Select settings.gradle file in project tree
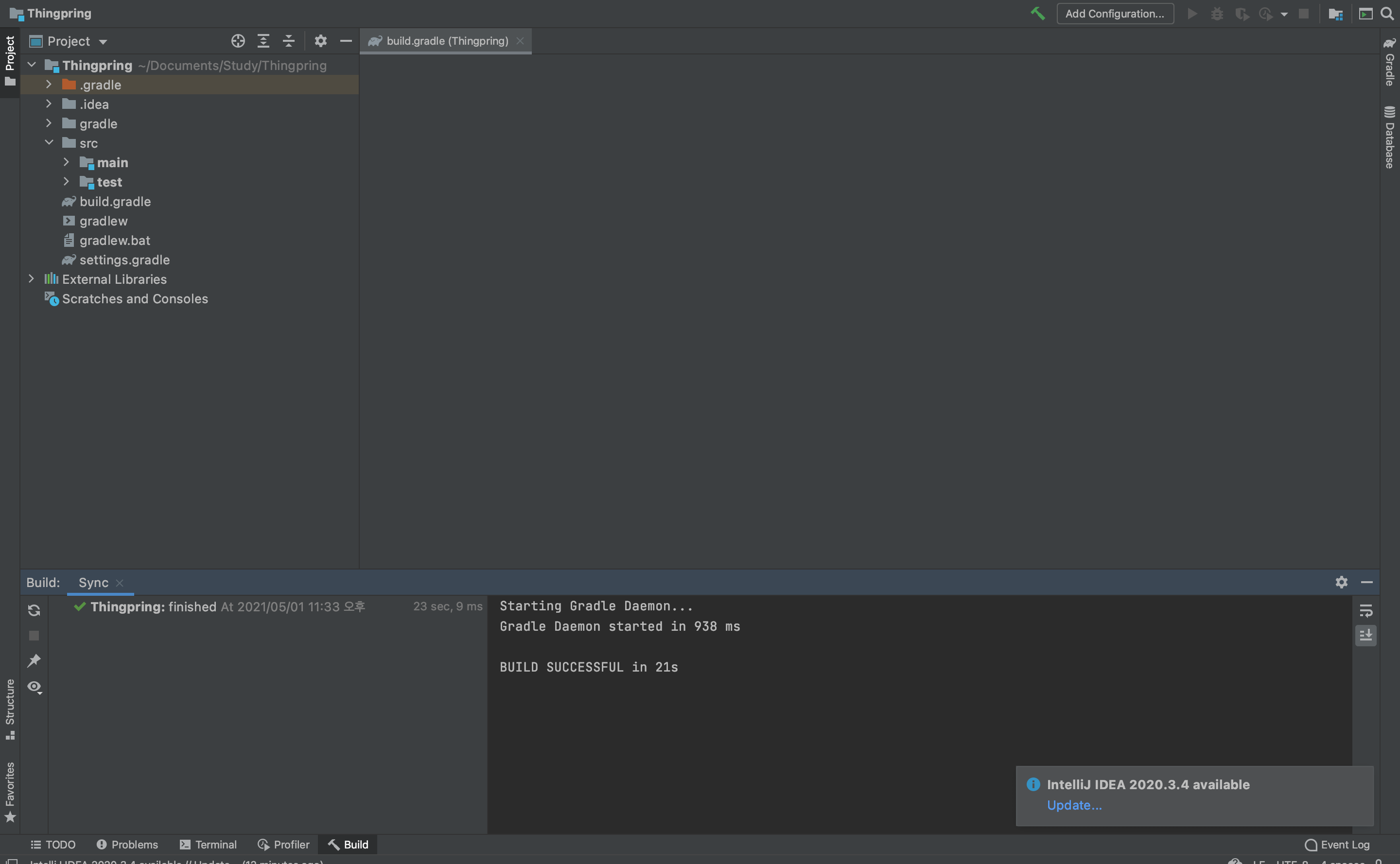This screenshot has width=1400, height=864. pyautogui.click(x=124, y=260)
